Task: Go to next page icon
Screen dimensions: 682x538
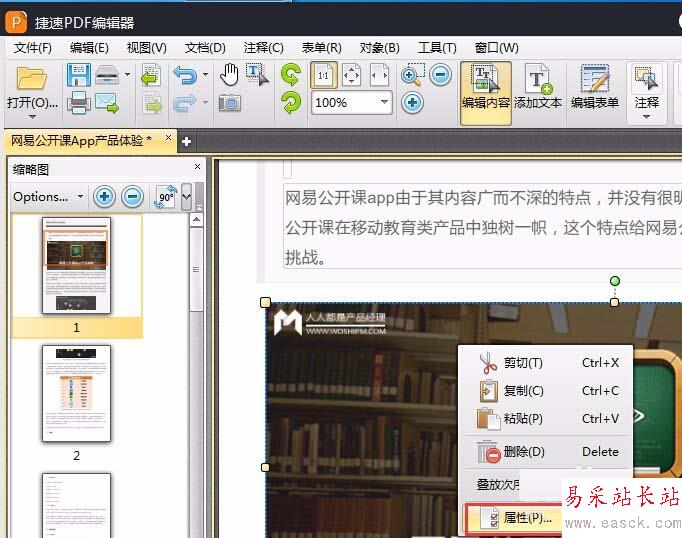Action: [151, 103]
